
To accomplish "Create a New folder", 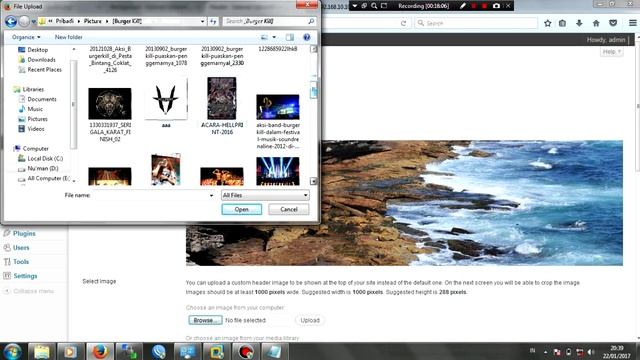I will 69,37.
